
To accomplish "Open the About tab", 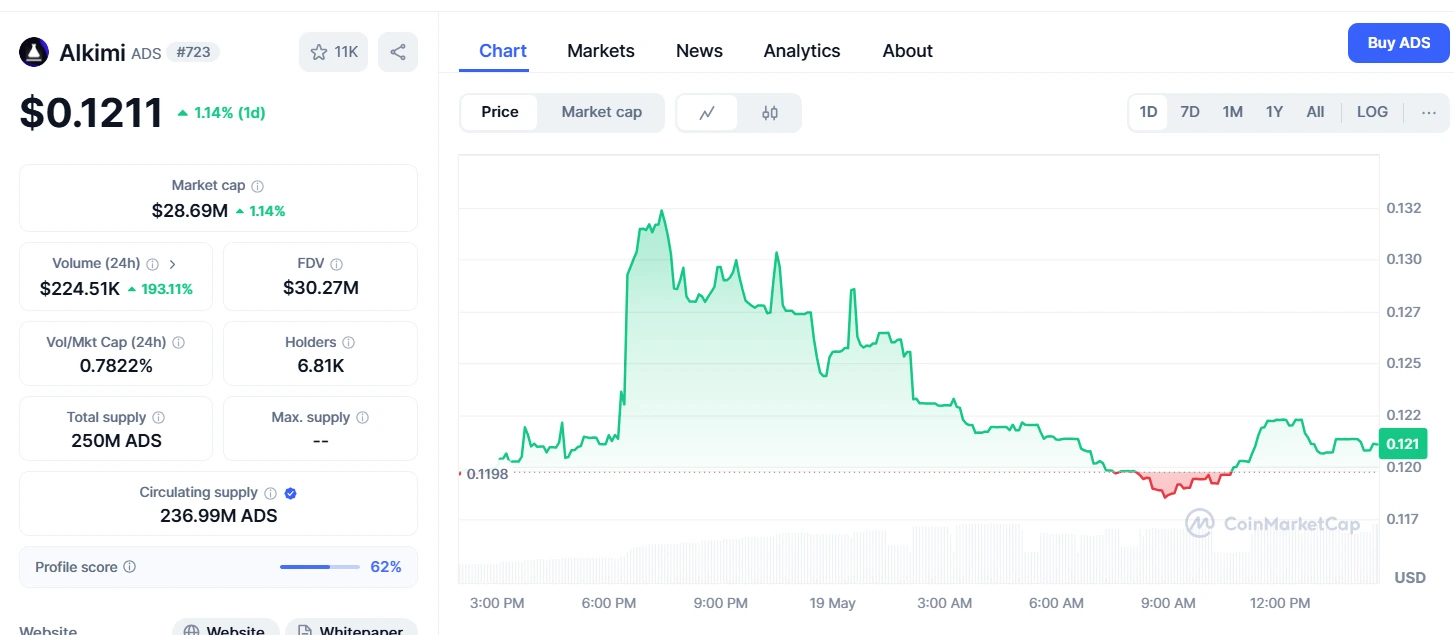I will coord(908,51).
